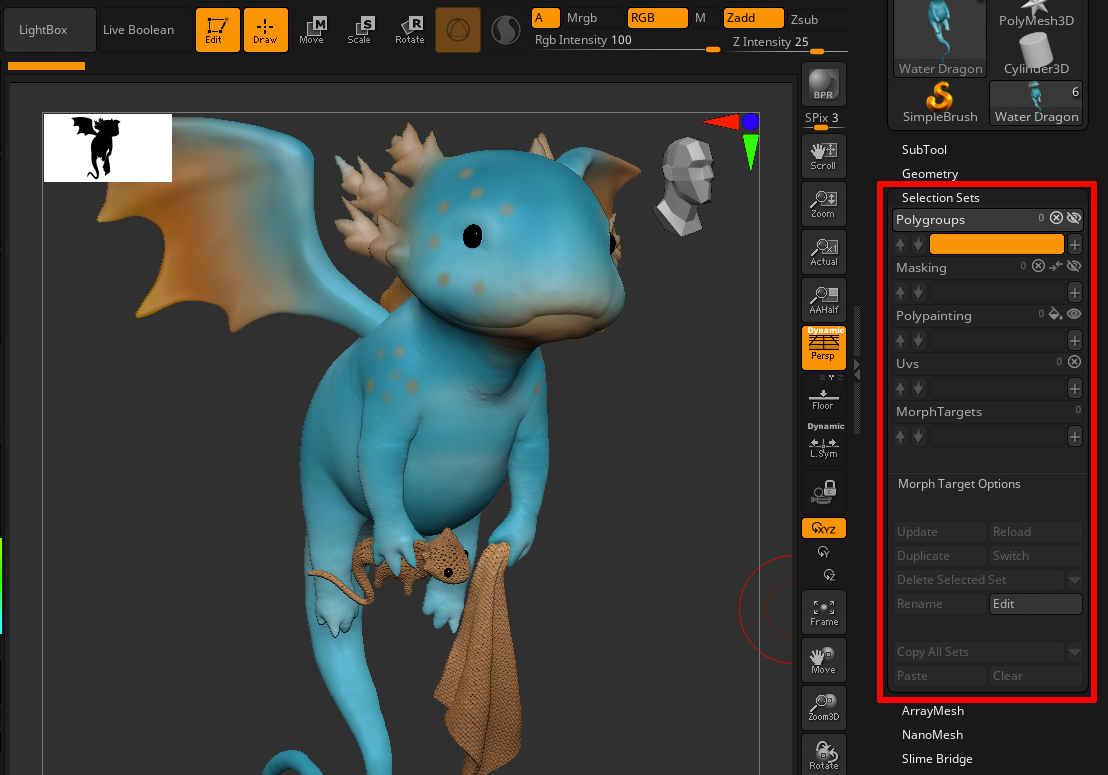
Task: Click the Z-axis rotation icon below XYZ
Action: click(x=829, y=575)
